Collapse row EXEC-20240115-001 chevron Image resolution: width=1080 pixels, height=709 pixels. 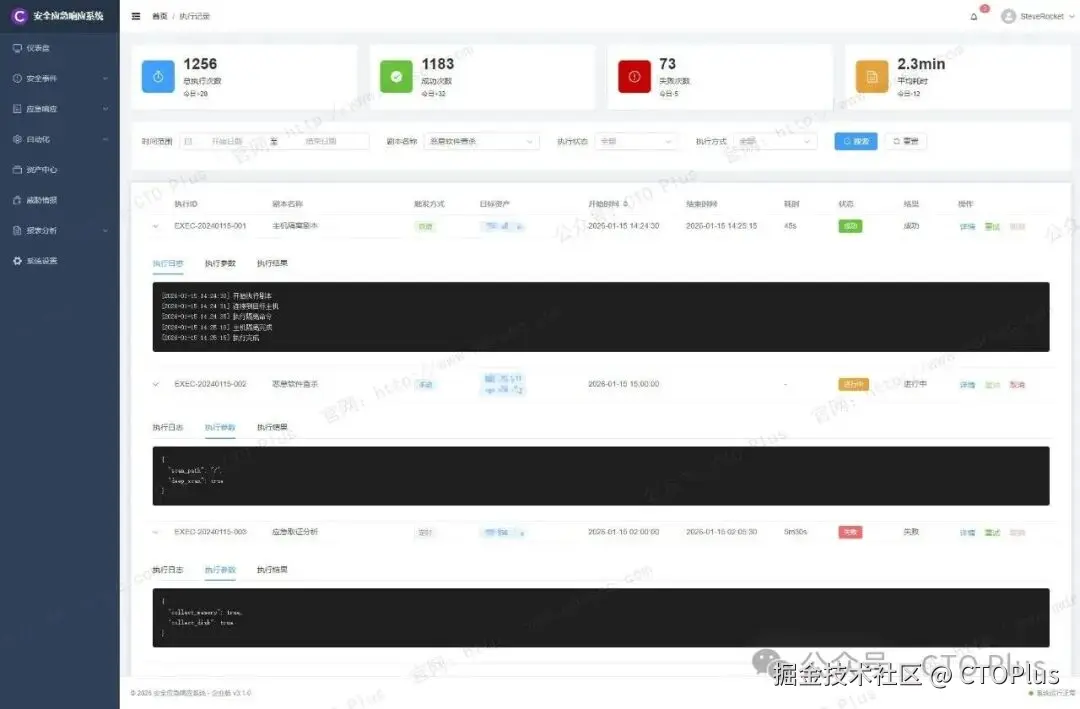156,226
